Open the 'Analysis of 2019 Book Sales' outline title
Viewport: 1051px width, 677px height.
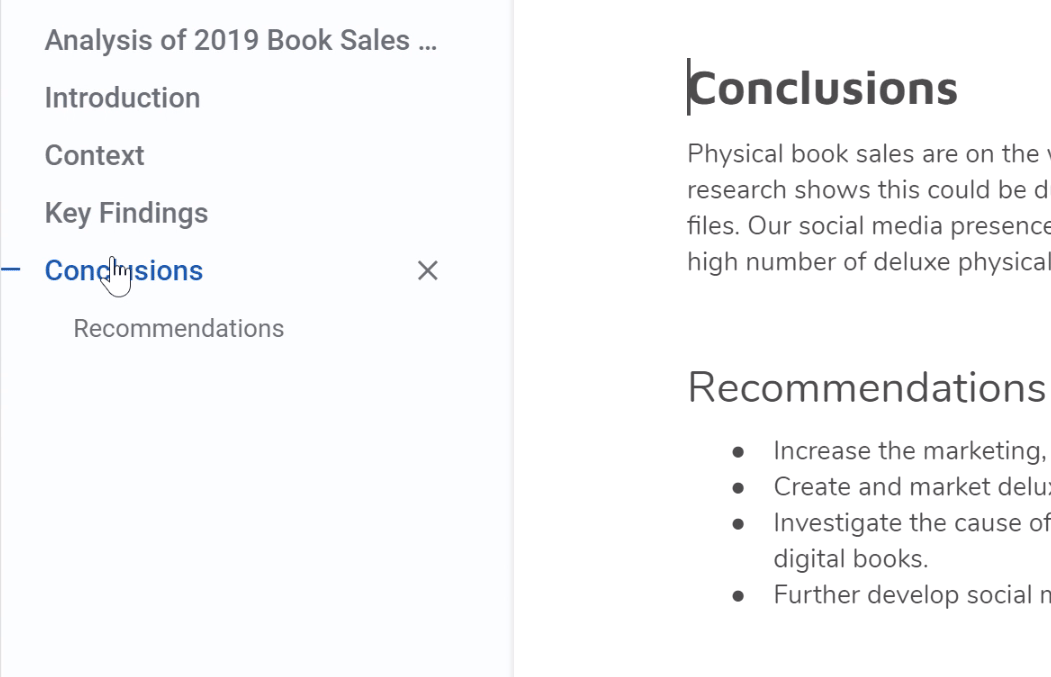(240, 41)
